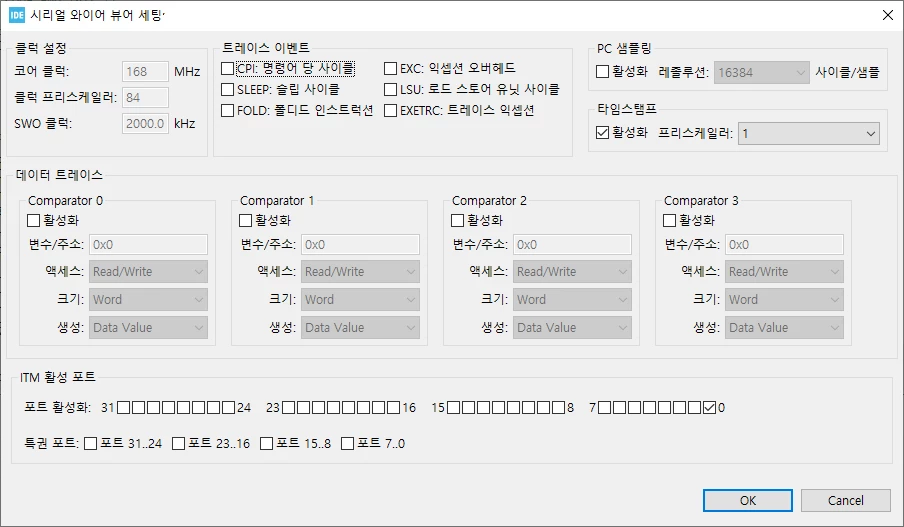
Task: Open Comparator 0 generate Data Value dropdown
Action: [x=148, y=328]
